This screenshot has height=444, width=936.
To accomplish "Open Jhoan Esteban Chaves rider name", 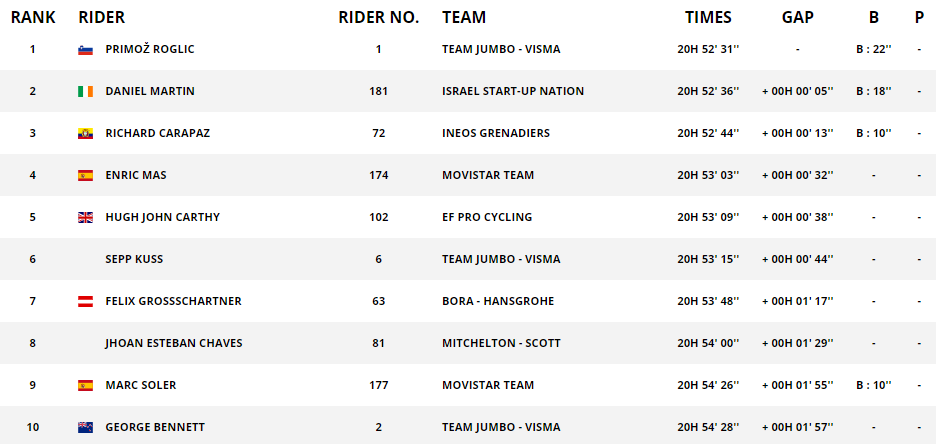I will 174,343.
